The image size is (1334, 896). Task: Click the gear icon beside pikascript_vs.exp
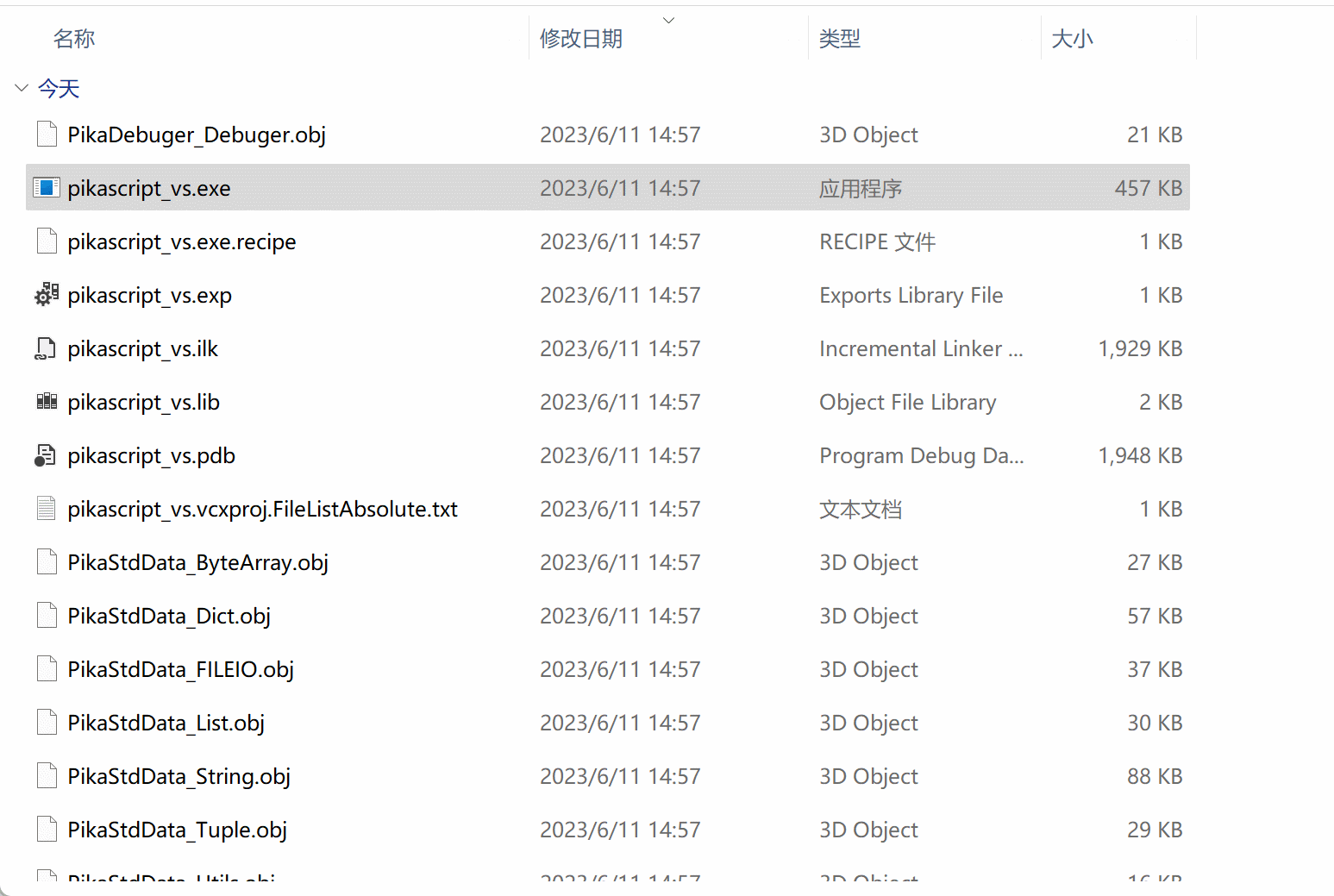(x=46, y=294)
